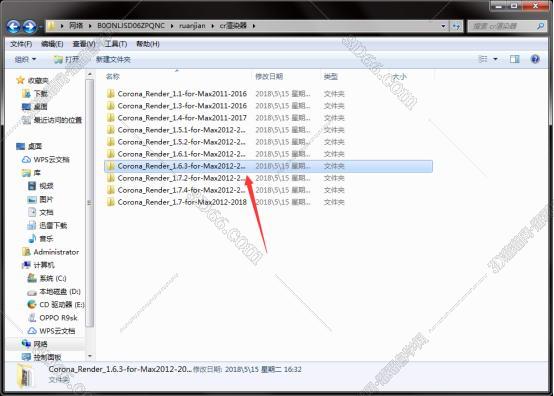The height and width of the screenshot is (396, 554).
Task: Sort by the 名称 column header
Action: tap(113, 76)
